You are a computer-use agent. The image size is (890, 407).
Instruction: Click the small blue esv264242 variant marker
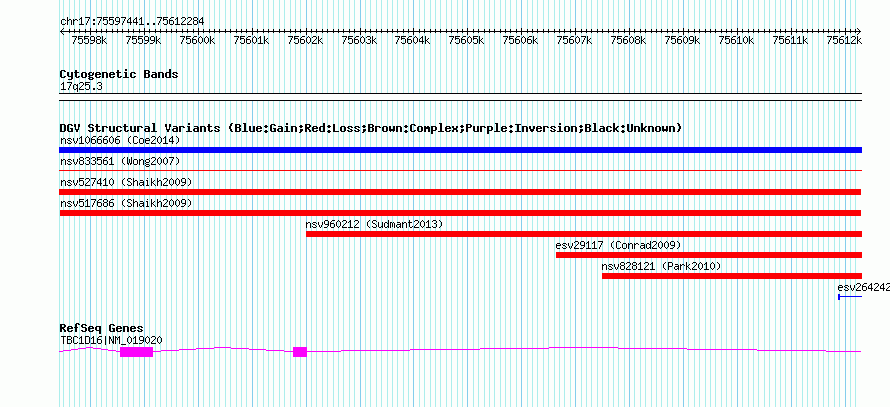click(850, 297)
